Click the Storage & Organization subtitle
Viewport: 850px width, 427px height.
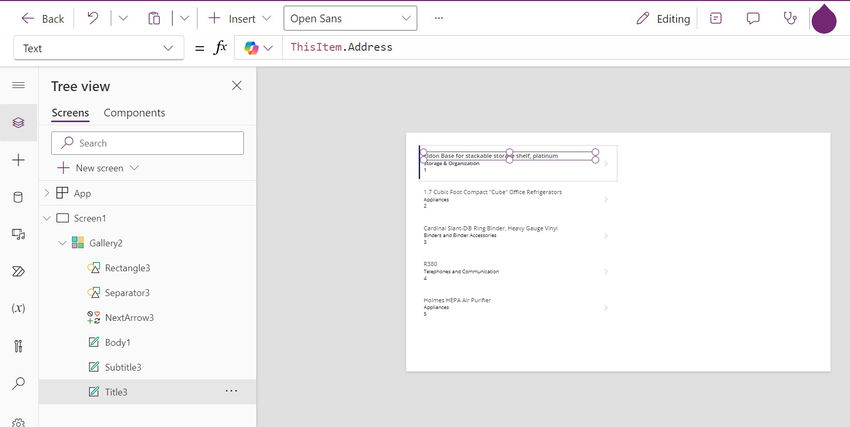pyautogui.click(x=452, y=163)
